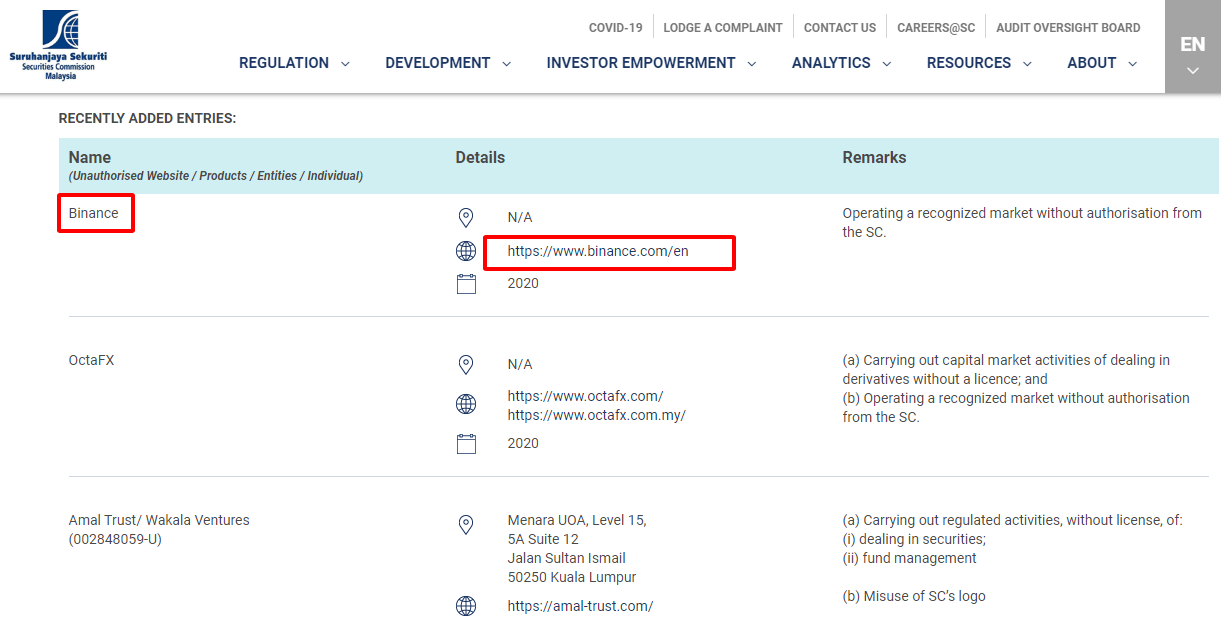
Task: Click the 5A Suite 12 address line
Action: pyautogui.click(x=543, y=539)
